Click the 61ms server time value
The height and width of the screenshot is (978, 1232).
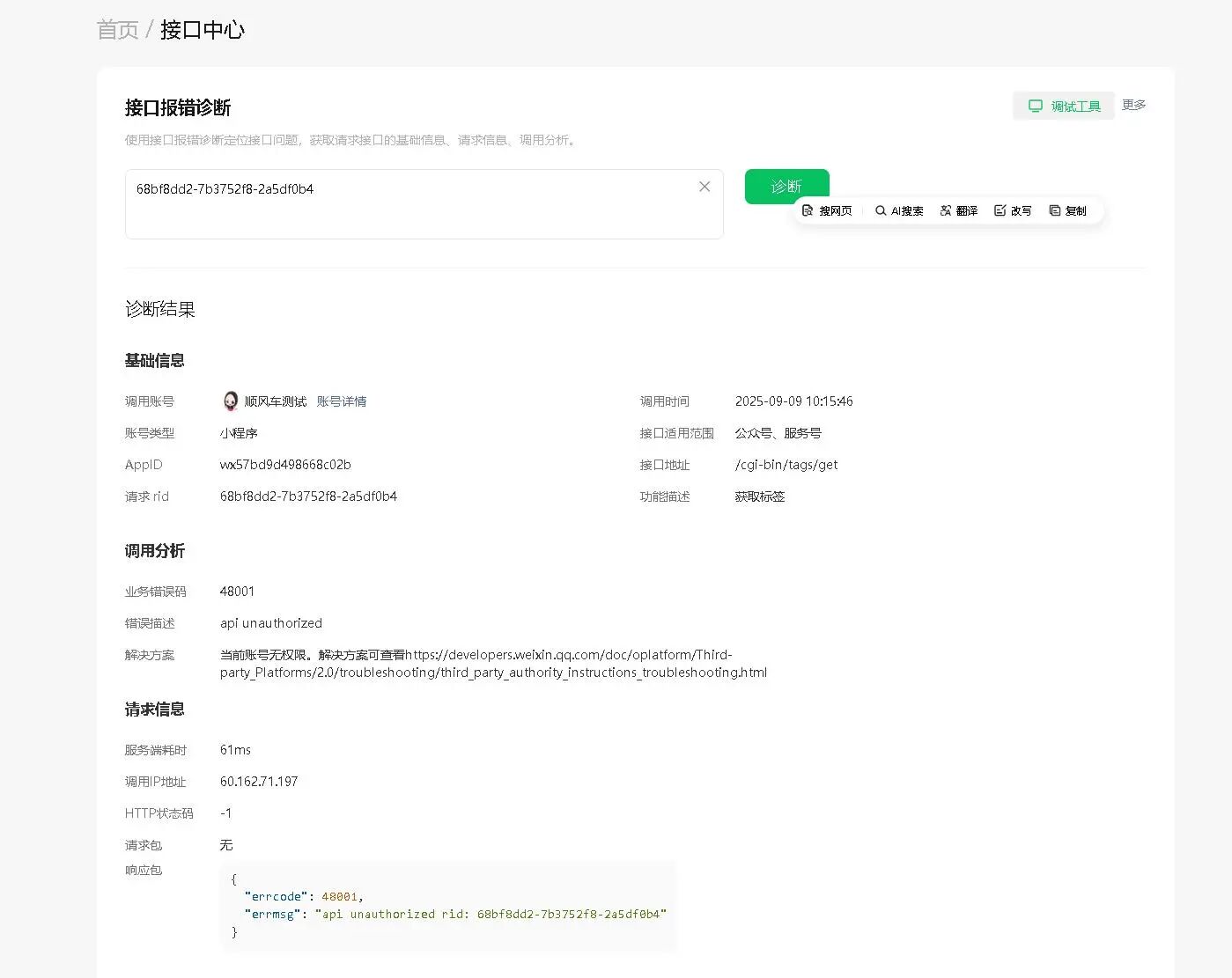[235, 750]
